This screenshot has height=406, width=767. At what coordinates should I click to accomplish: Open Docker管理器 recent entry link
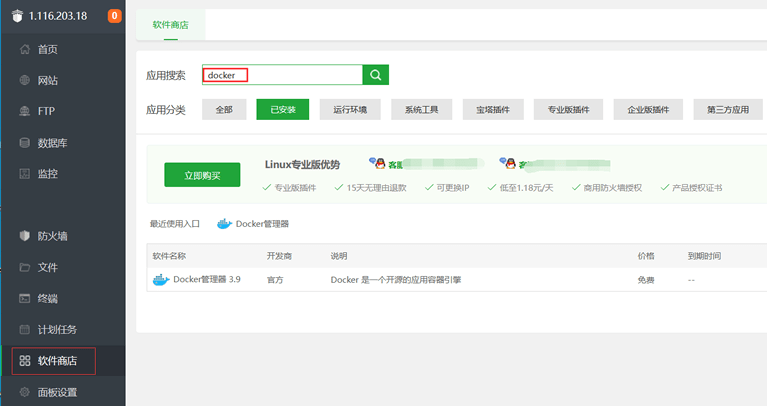pyautogui.click(x=262, y=224)
